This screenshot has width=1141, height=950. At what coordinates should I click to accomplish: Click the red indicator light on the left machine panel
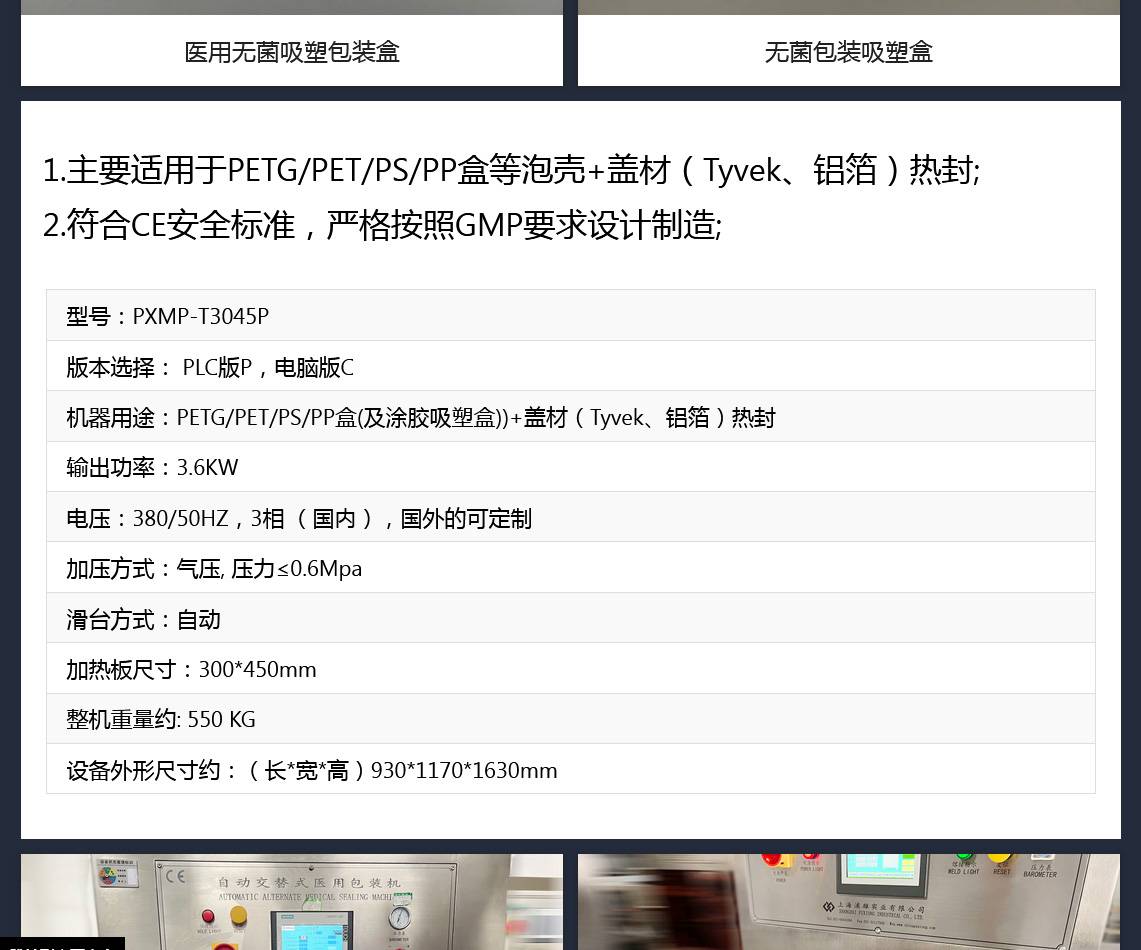click(x=208, y=916)
